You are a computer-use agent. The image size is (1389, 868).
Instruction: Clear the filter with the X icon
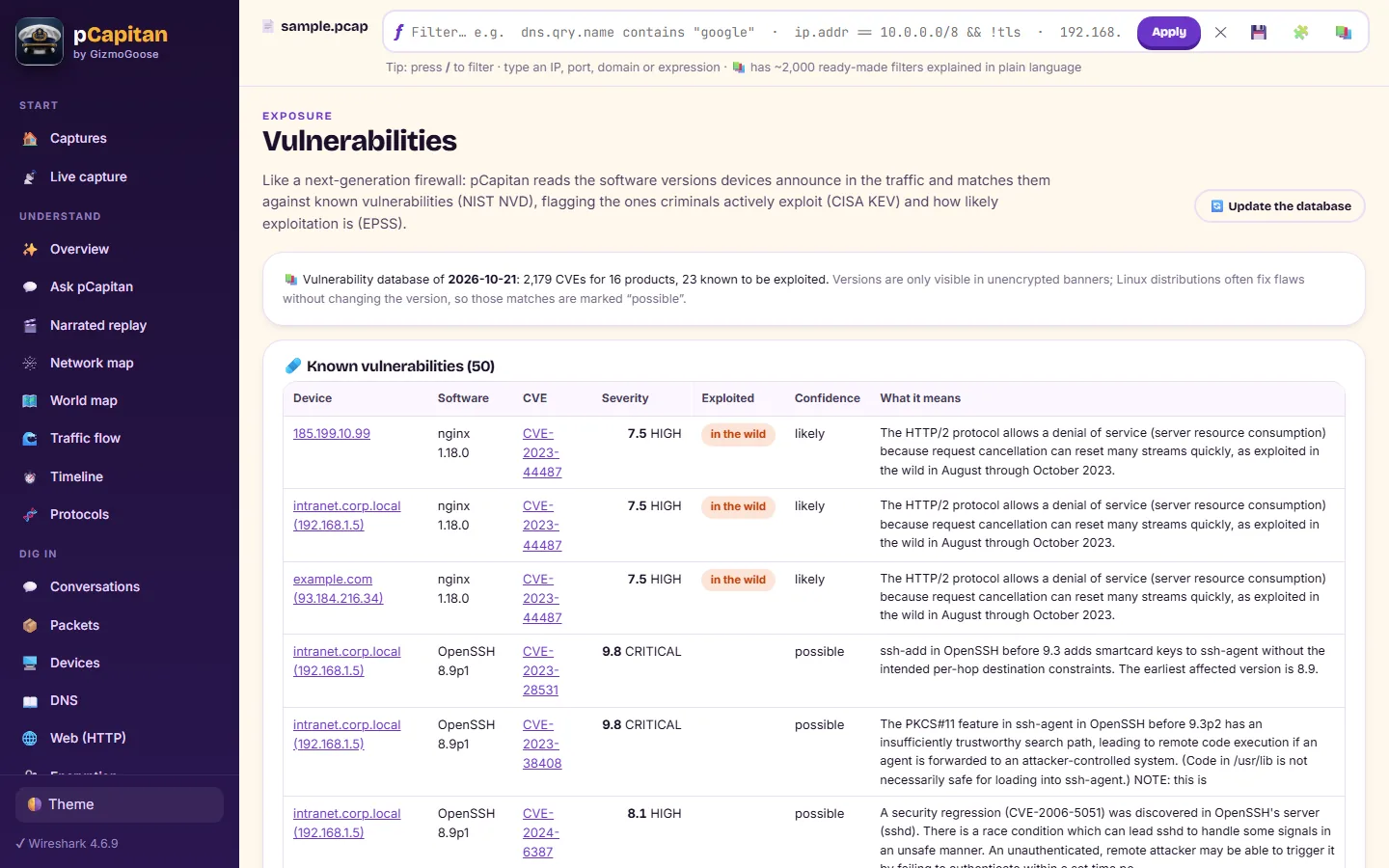[1220, 33]
